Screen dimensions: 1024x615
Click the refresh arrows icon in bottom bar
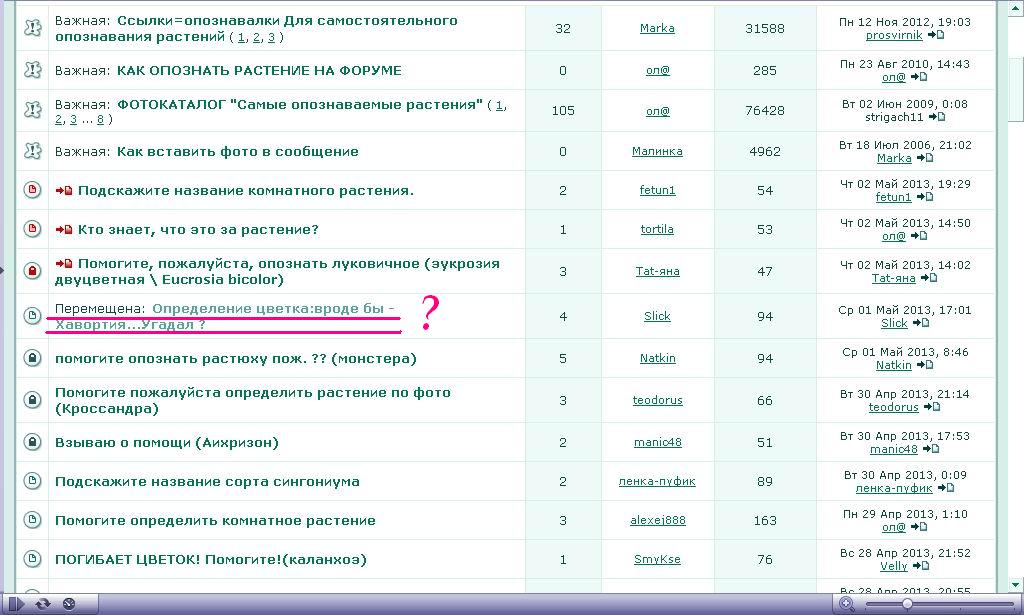point(43,604)
